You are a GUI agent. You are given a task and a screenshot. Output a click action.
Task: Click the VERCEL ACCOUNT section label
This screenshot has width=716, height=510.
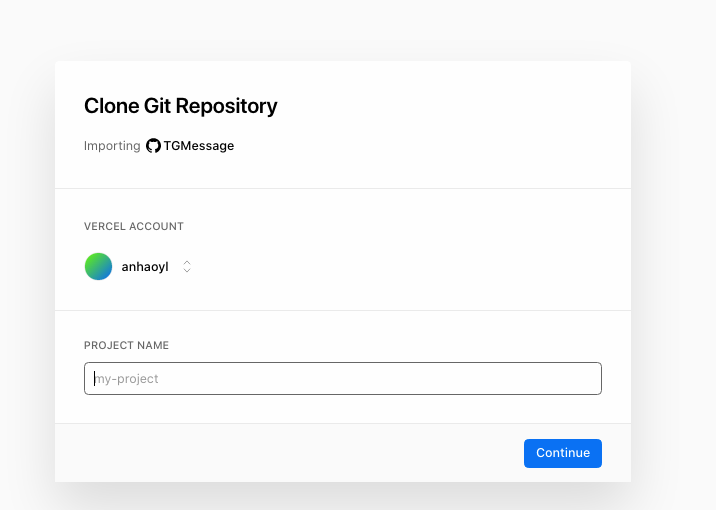pyautogui.click(x=134, y=226)
